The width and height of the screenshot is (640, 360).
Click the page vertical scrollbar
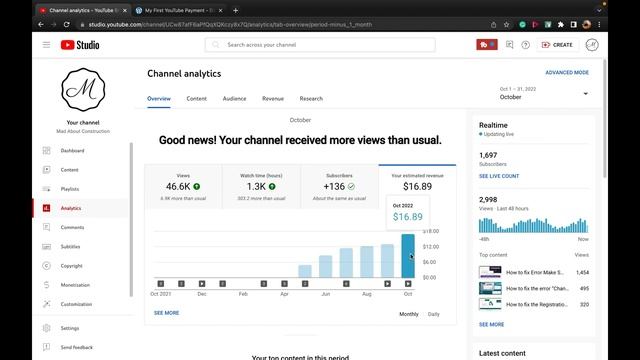tap(605, 118)
